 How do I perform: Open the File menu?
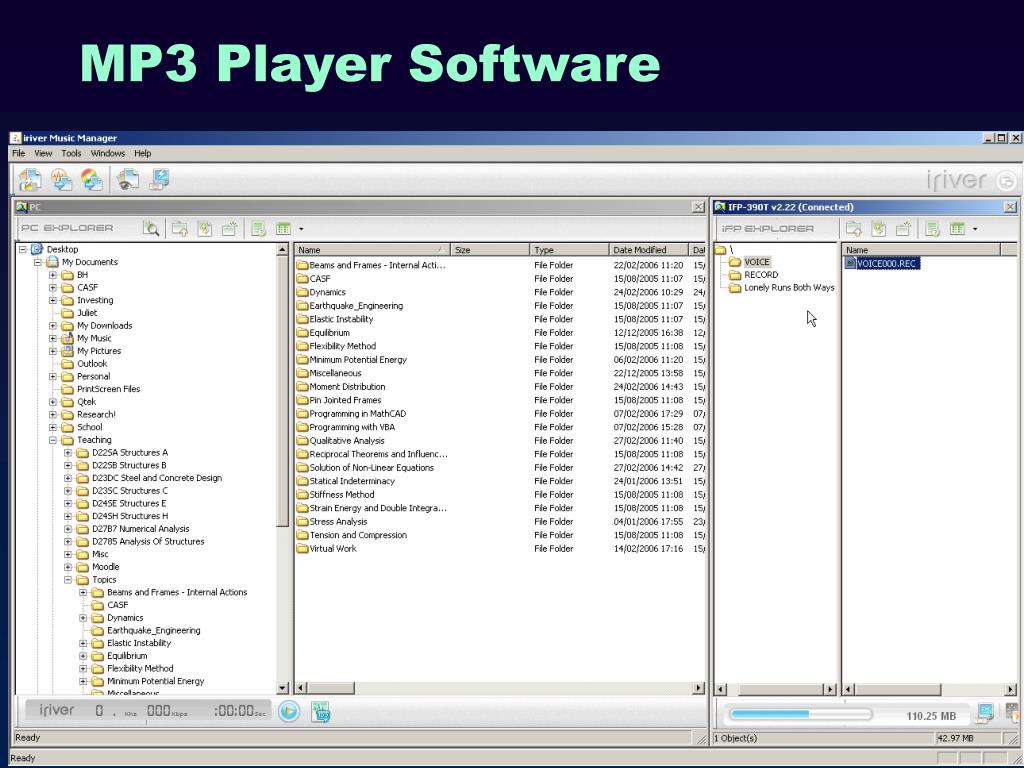click(x=18, y=153)
